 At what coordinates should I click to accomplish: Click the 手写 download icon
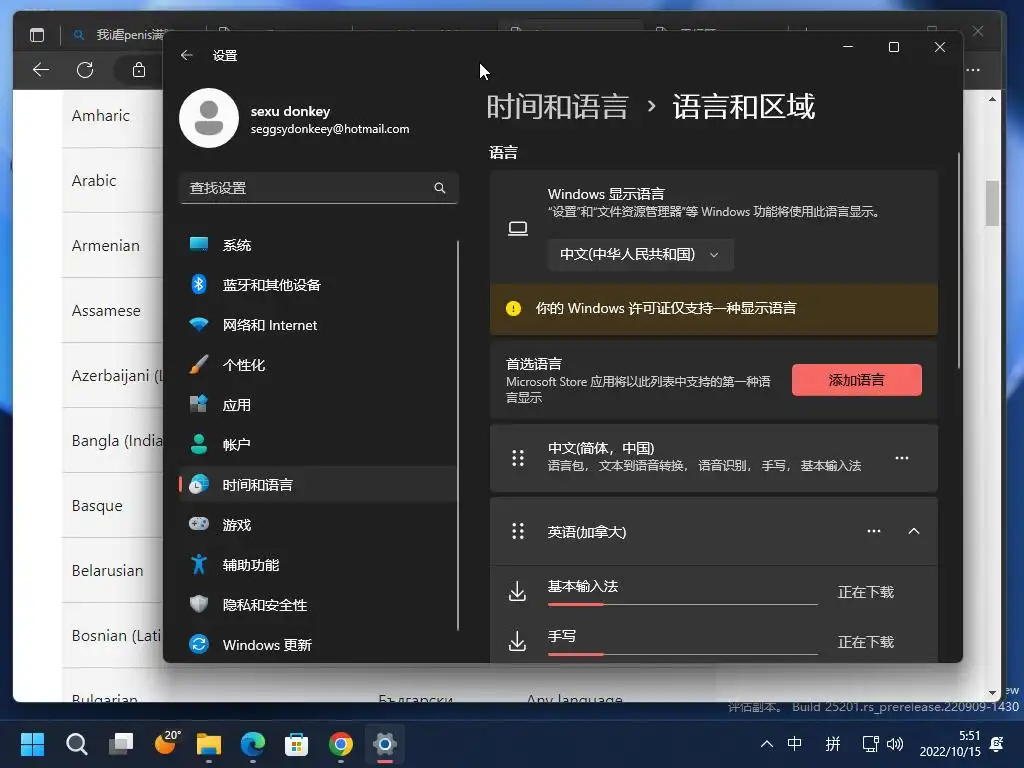coord(517,641)
